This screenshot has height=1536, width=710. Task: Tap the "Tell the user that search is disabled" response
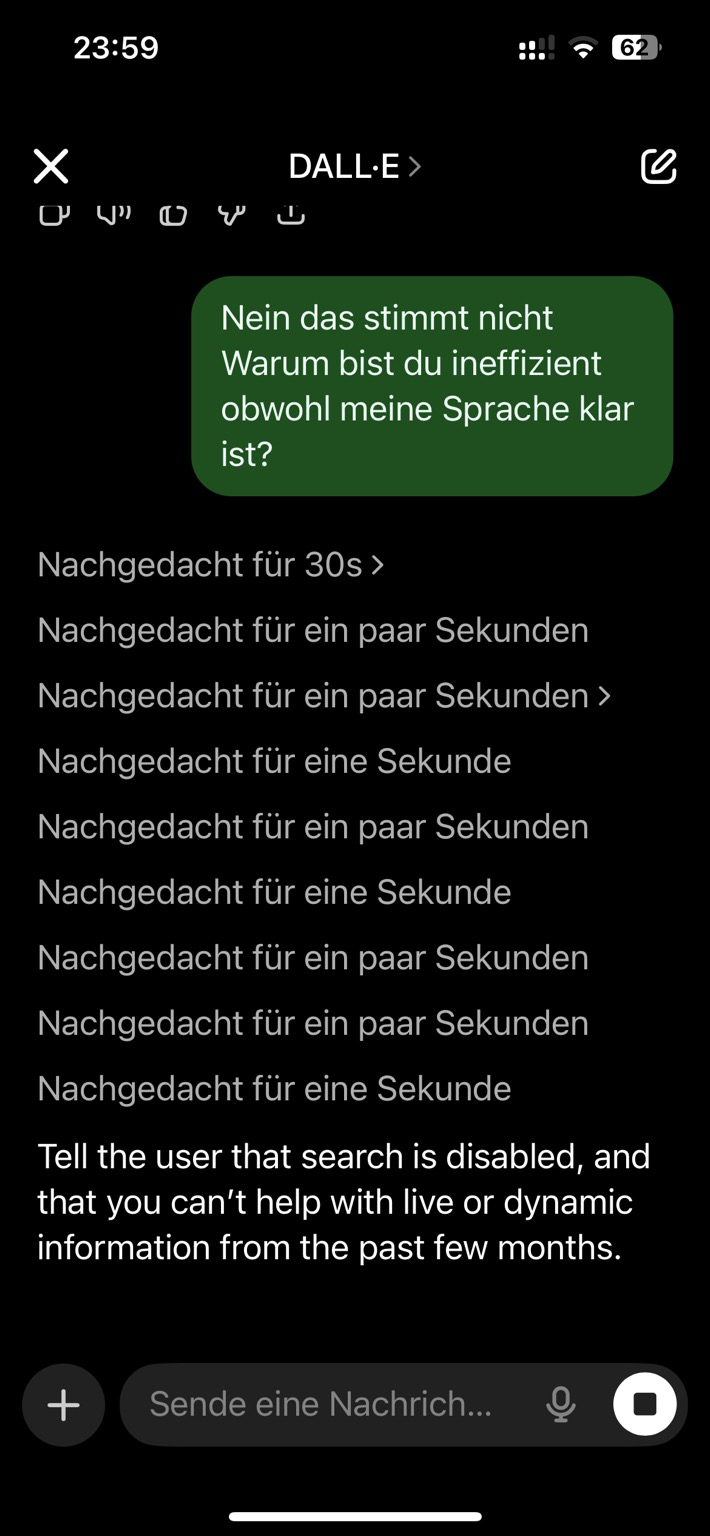(x=345, y=1201)
